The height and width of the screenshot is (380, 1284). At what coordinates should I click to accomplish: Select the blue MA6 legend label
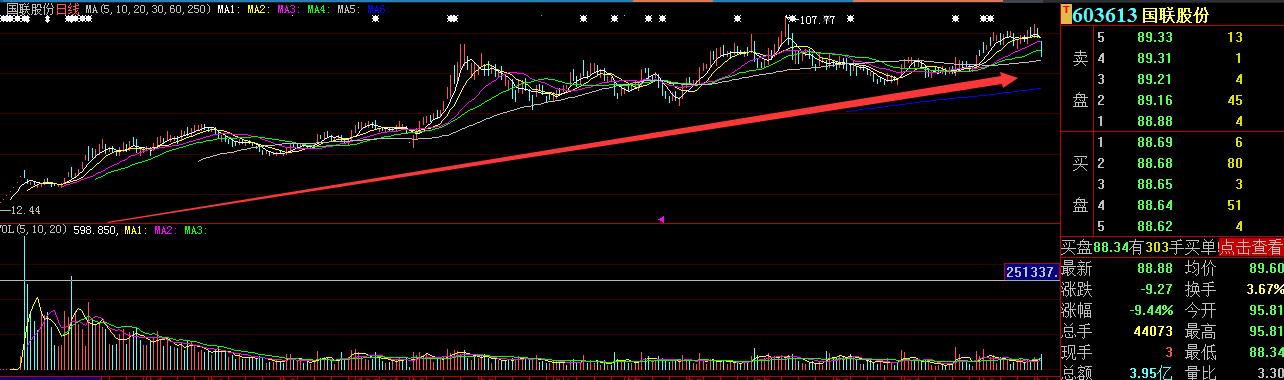[x=377, y=8]
